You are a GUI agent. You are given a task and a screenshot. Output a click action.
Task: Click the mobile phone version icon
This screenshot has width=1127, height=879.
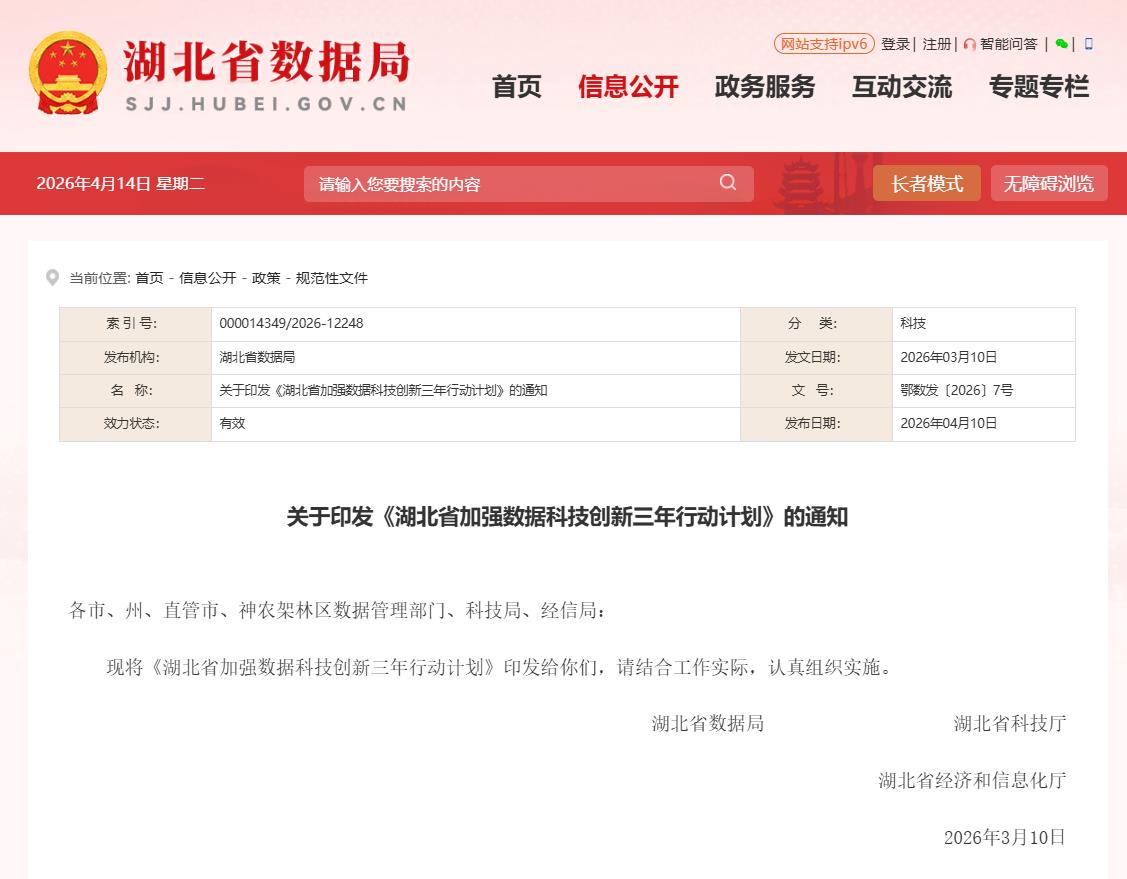(x=1089, y=44)
